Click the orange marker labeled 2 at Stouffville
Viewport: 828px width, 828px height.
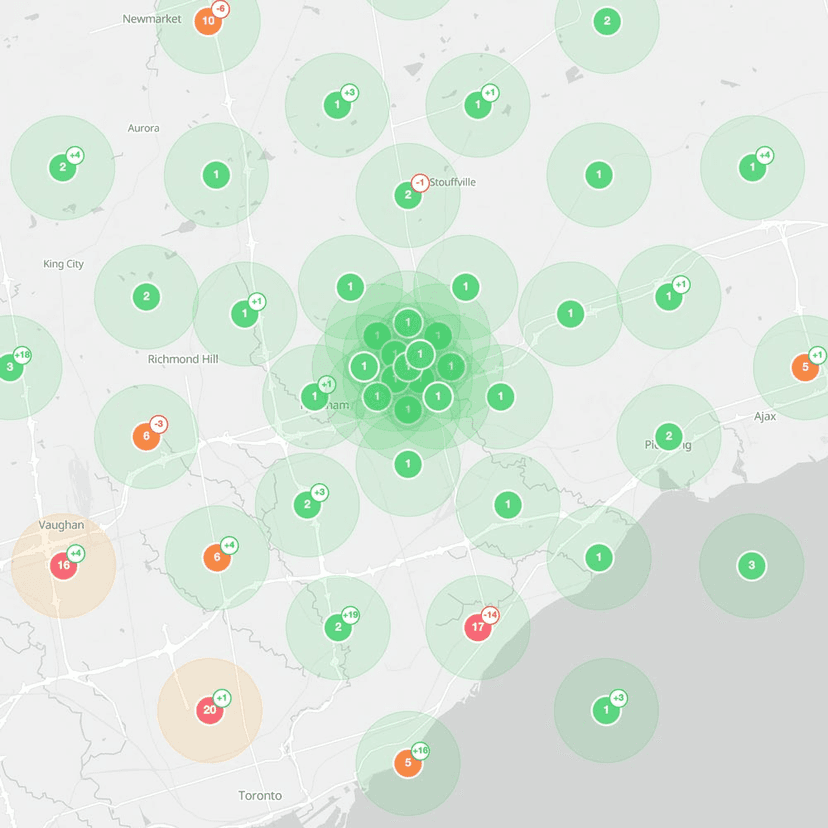click(407, 196)
